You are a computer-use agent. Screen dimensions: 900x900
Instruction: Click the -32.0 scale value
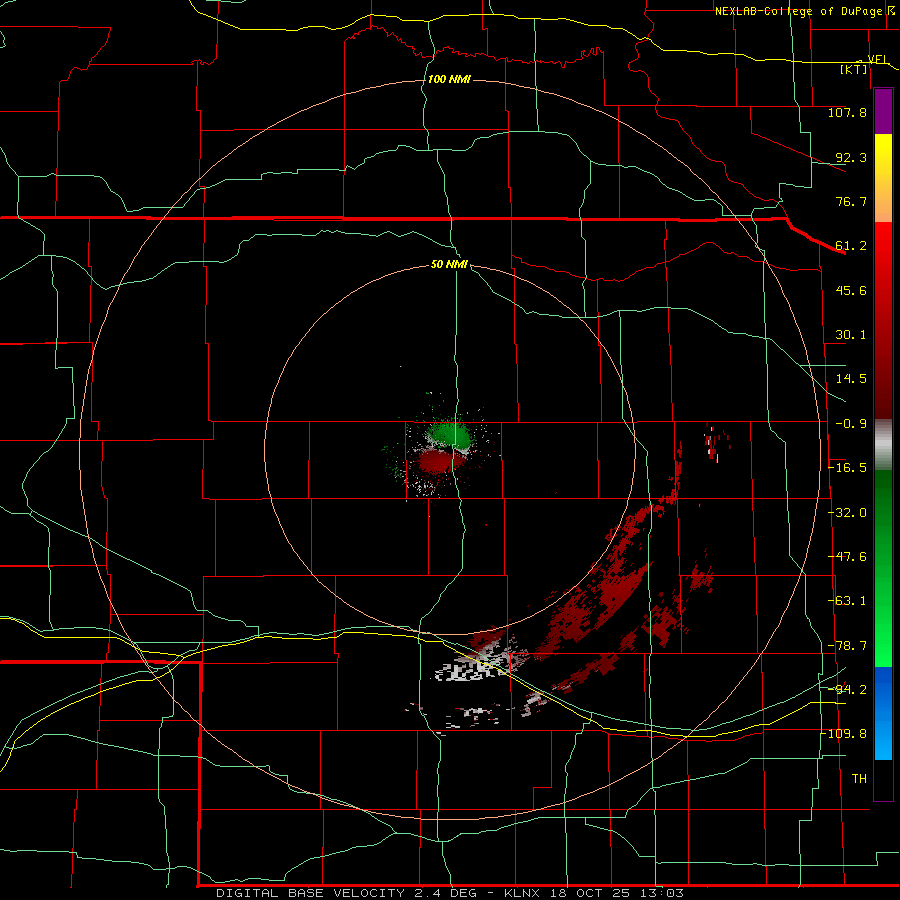pyautogui.click(x=848, y=513)
